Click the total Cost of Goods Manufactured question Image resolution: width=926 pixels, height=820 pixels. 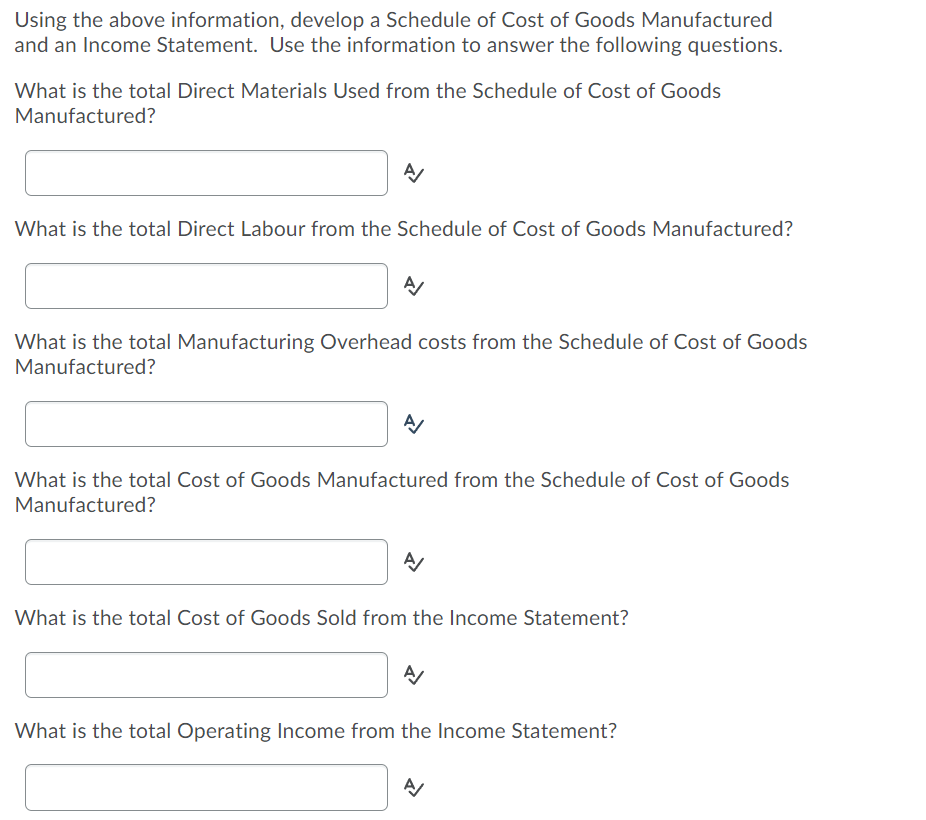(x=402, y=492)
